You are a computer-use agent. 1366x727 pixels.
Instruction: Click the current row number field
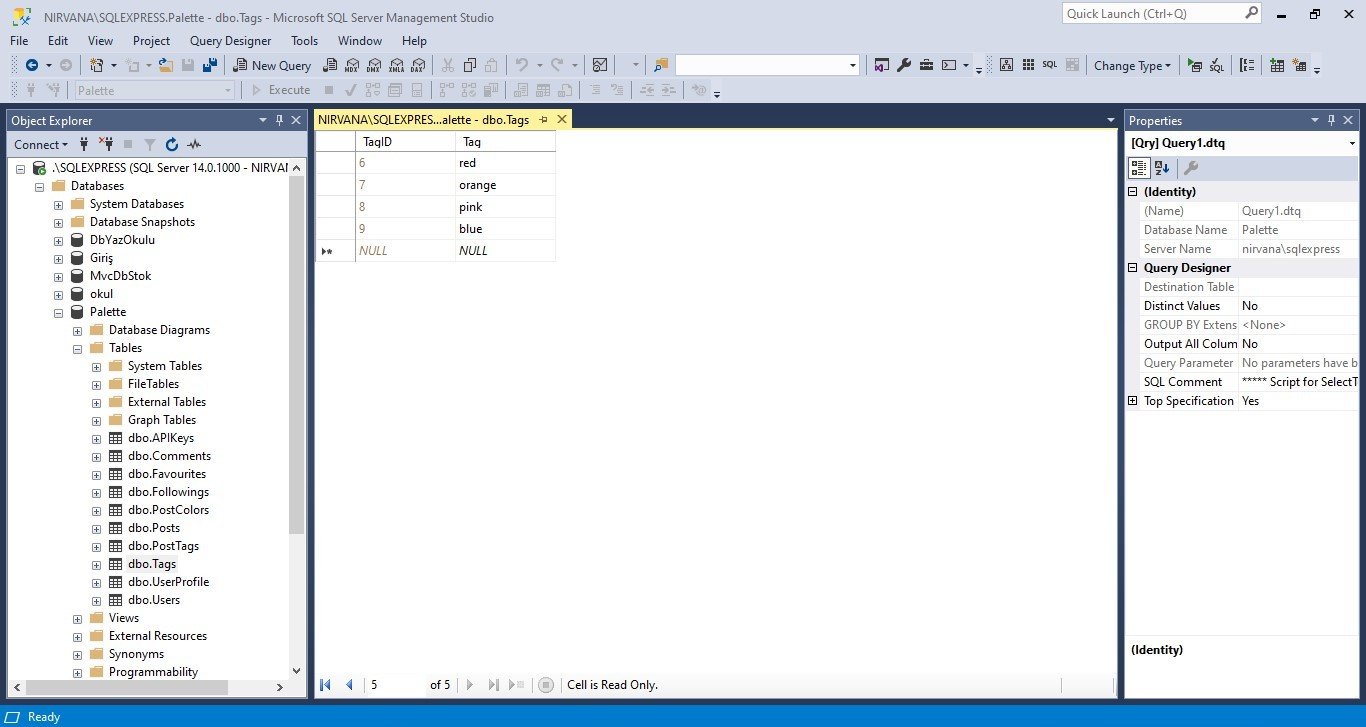click(396, 685)
